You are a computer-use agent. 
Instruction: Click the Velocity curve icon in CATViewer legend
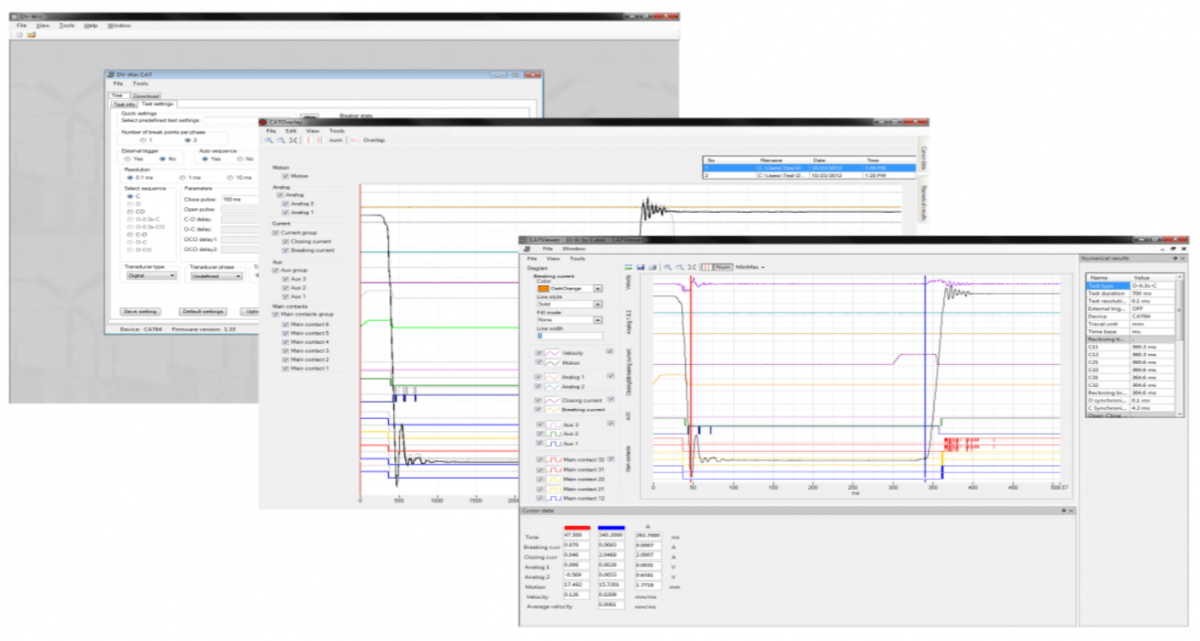coord(553,353)
